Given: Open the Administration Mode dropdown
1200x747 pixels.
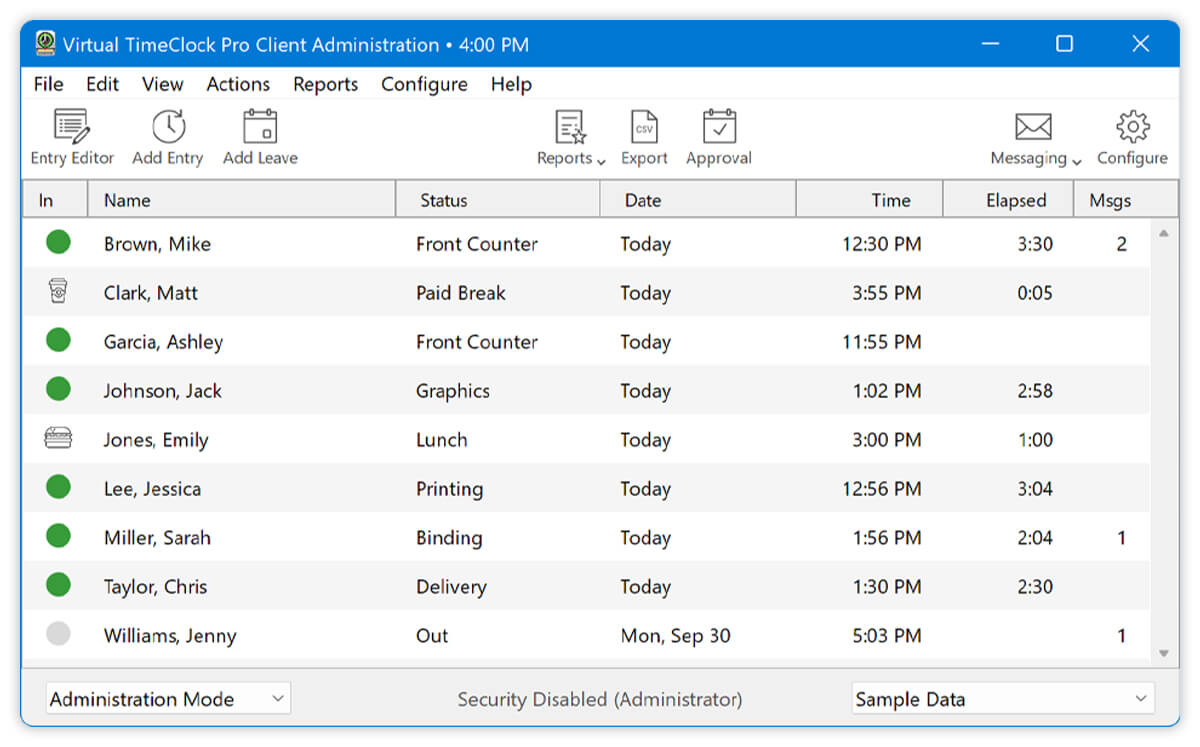Looking at the screenshot, I should pyautogui.click(x=167, y=698).
